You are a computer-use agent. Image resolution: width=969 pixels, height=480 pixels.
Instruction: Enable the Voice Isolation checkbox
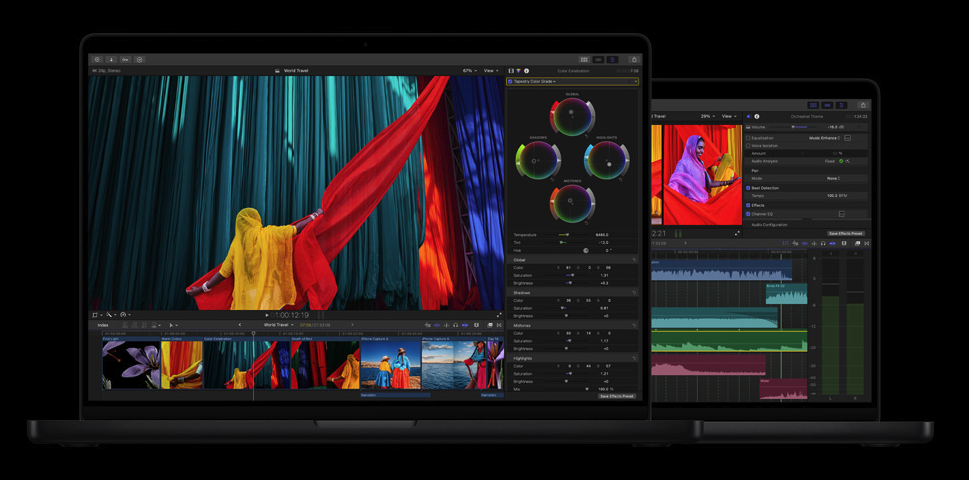click(748, 146)
